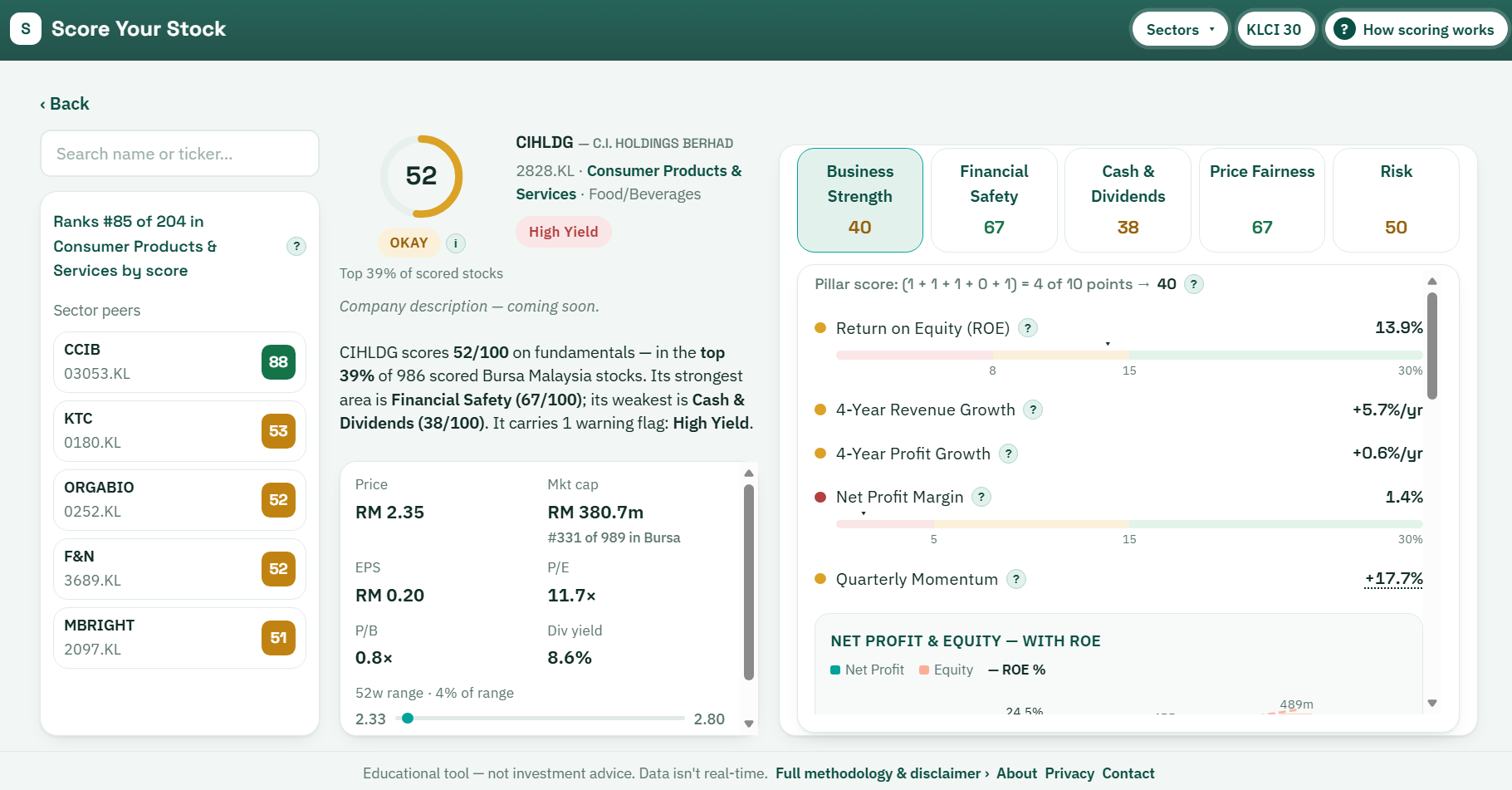This screenshot has height=790, width=1512.
Task: Open the Contact link
Action: tap(1128, 773)
